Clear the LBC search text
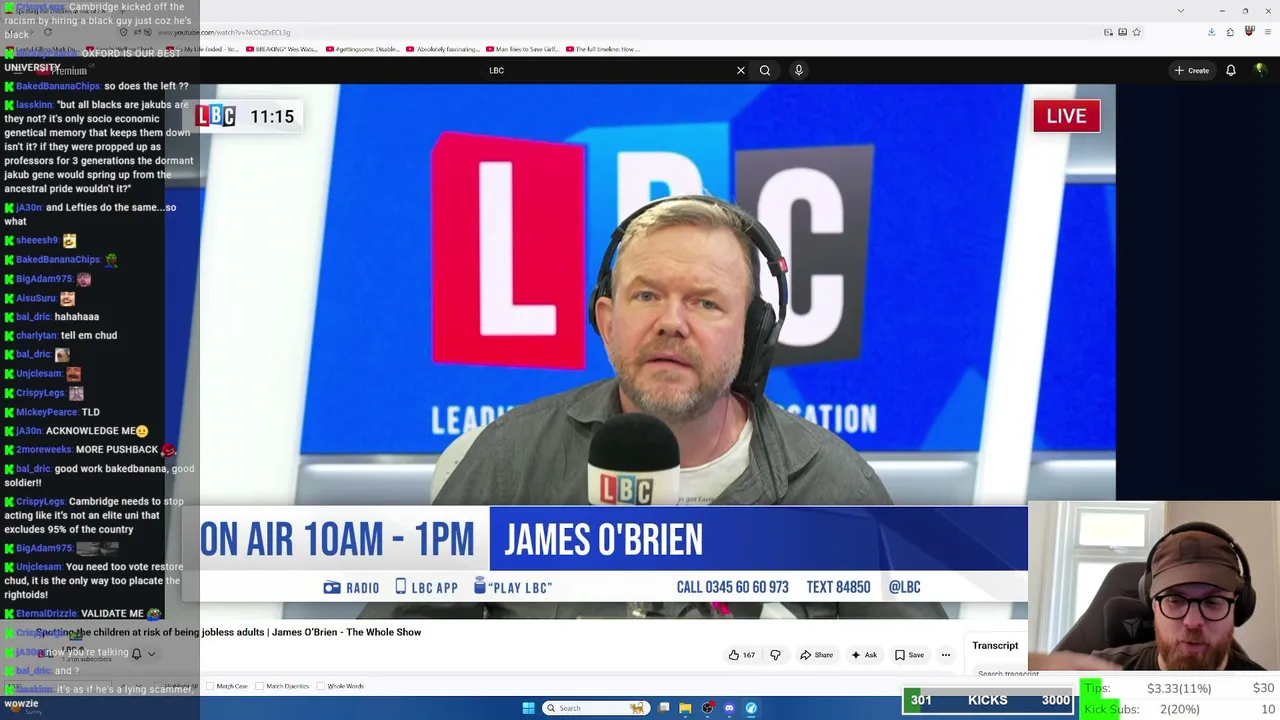 741,70
